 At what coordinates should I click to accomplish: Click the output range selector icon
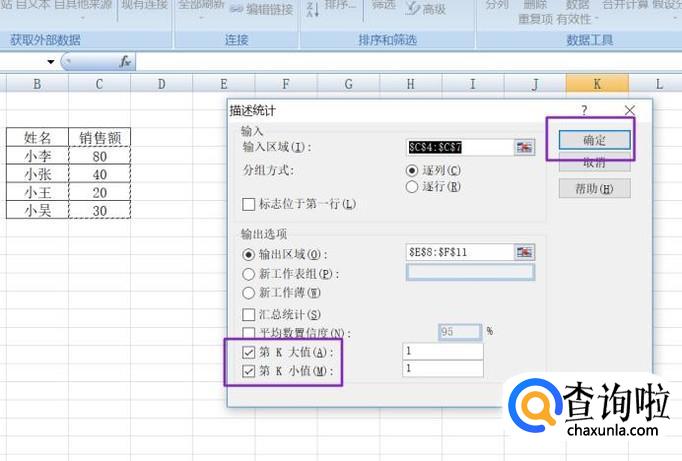click(x=525, y=253)
